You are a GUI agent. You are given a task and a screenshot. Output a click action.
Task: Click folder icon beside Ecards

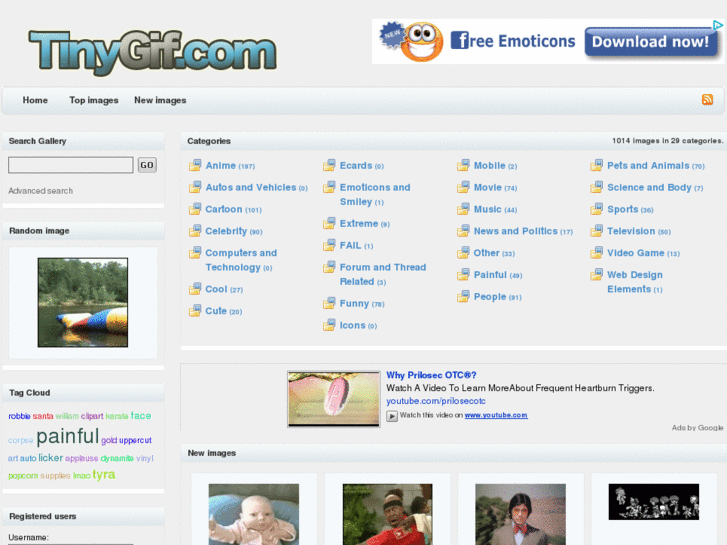tap(329, 165)
